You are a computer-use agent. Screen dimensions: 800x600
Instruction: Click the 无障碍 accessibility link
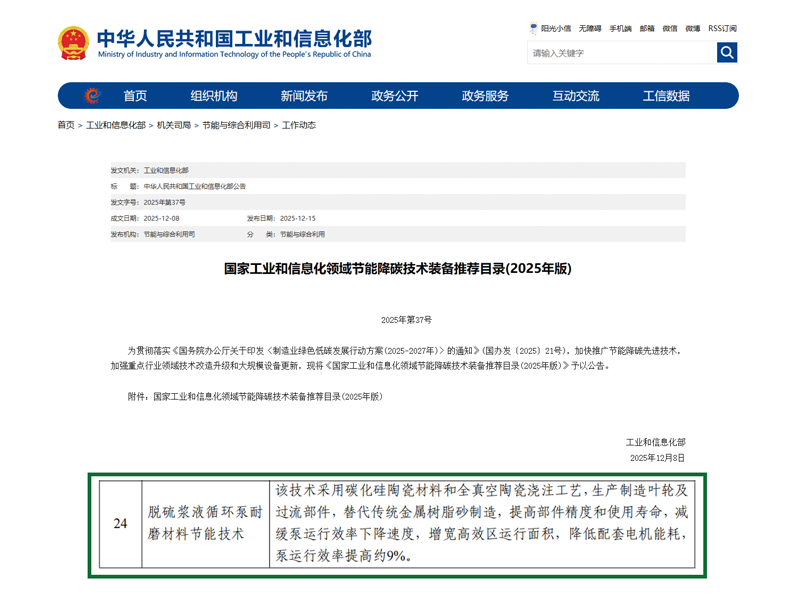point(589,29)
